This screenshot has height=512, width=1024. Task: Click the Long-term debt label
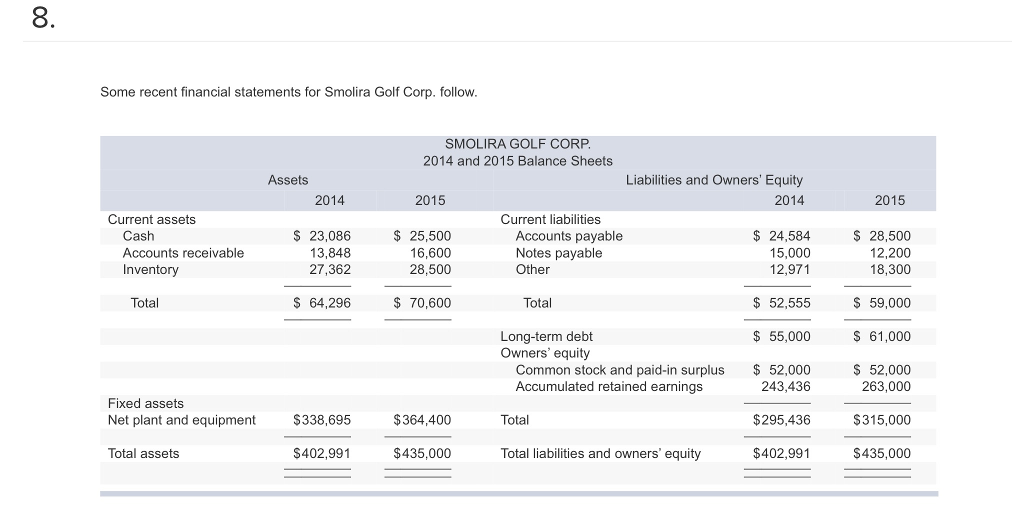547,336
